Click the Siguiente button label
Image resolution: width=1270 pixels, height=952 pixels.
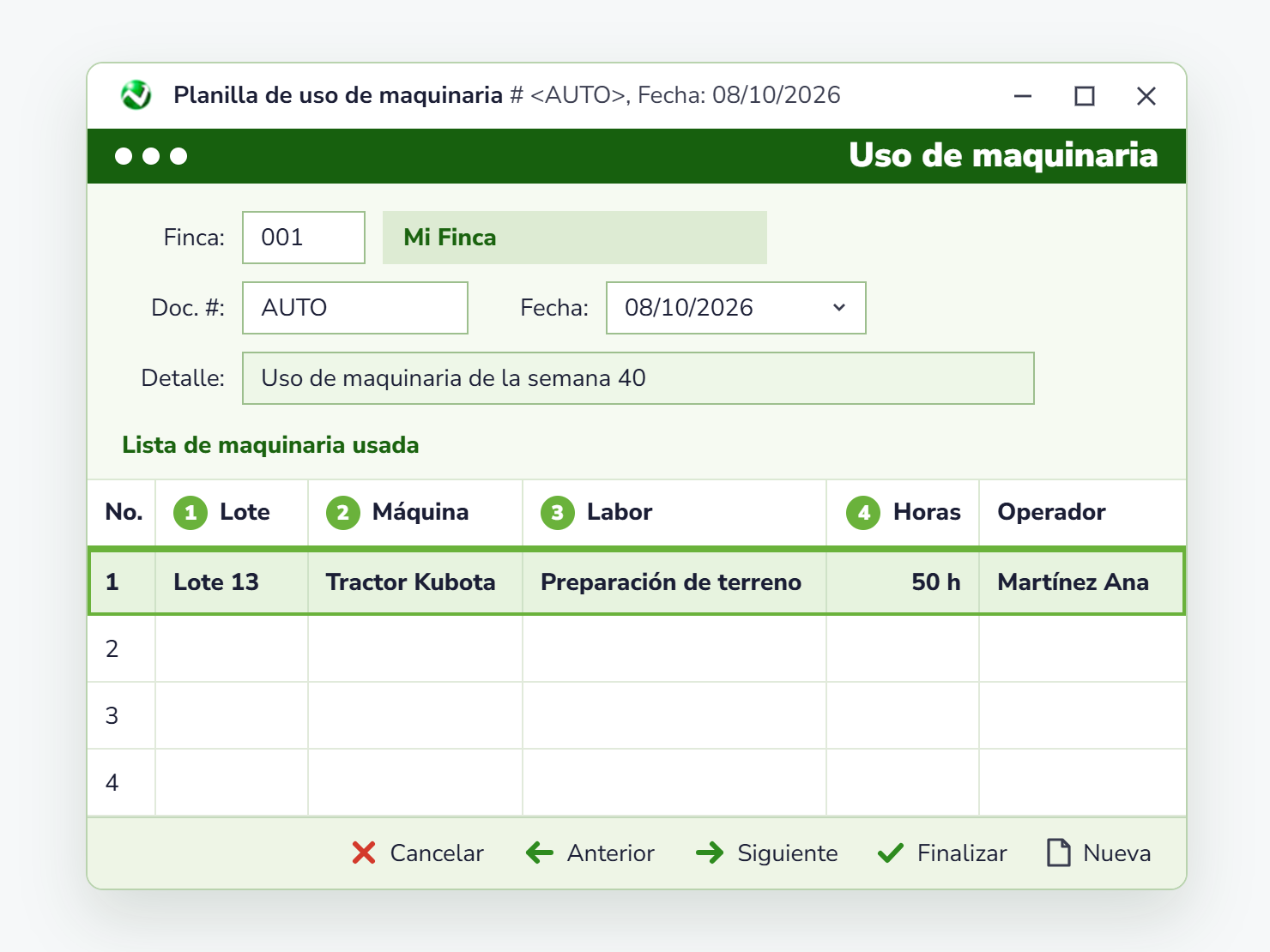pos(788,853)
